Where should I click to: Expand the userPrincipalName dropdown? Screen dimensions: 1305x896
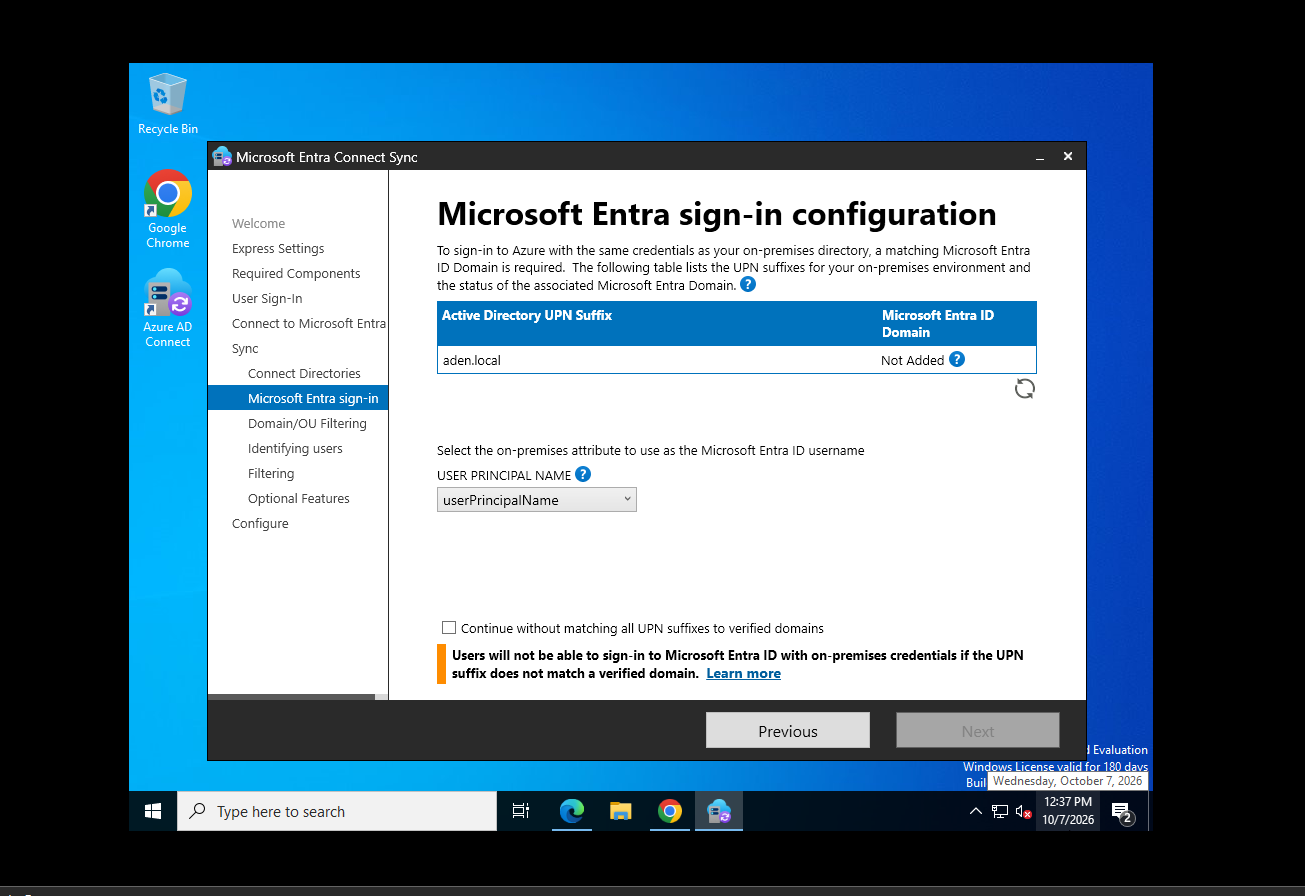(537, 499)
